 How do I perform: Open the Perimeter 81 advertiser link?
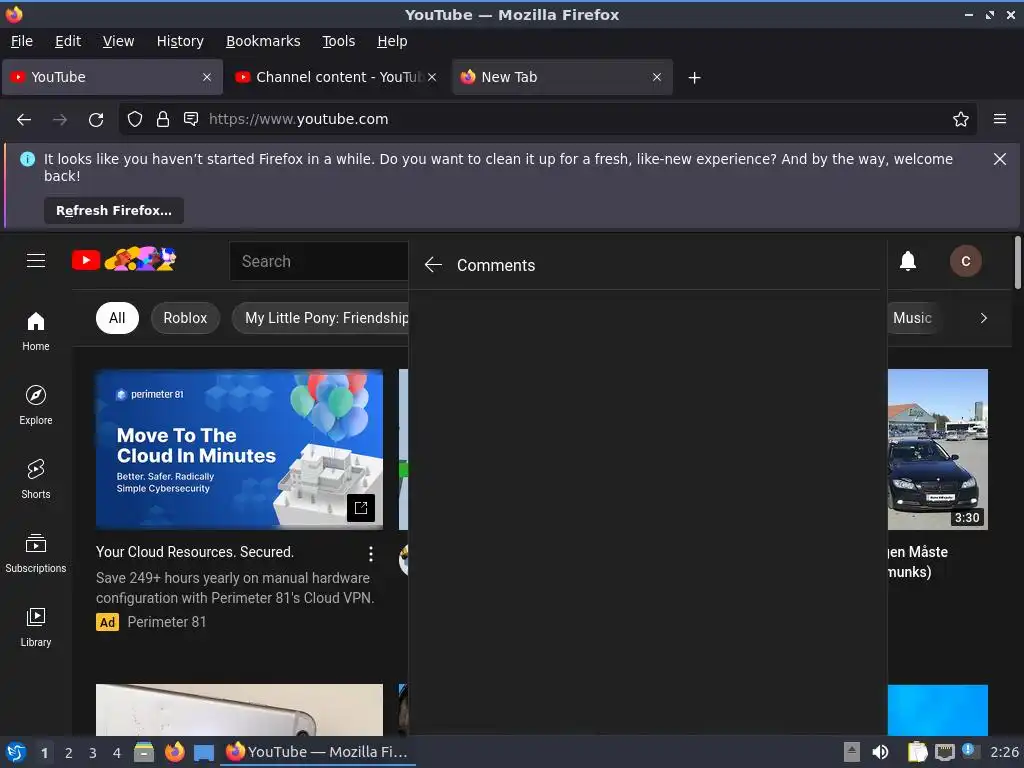[167, 622]
